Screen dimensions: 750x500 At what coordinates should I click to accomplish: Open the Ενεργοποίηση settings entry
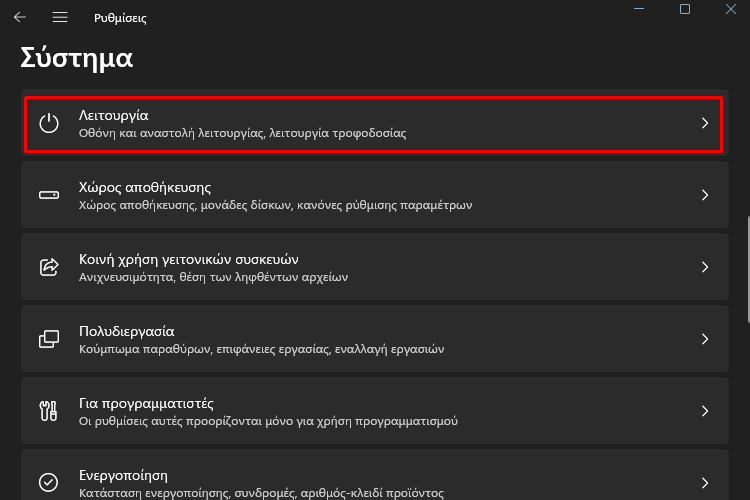coord(375,475)
